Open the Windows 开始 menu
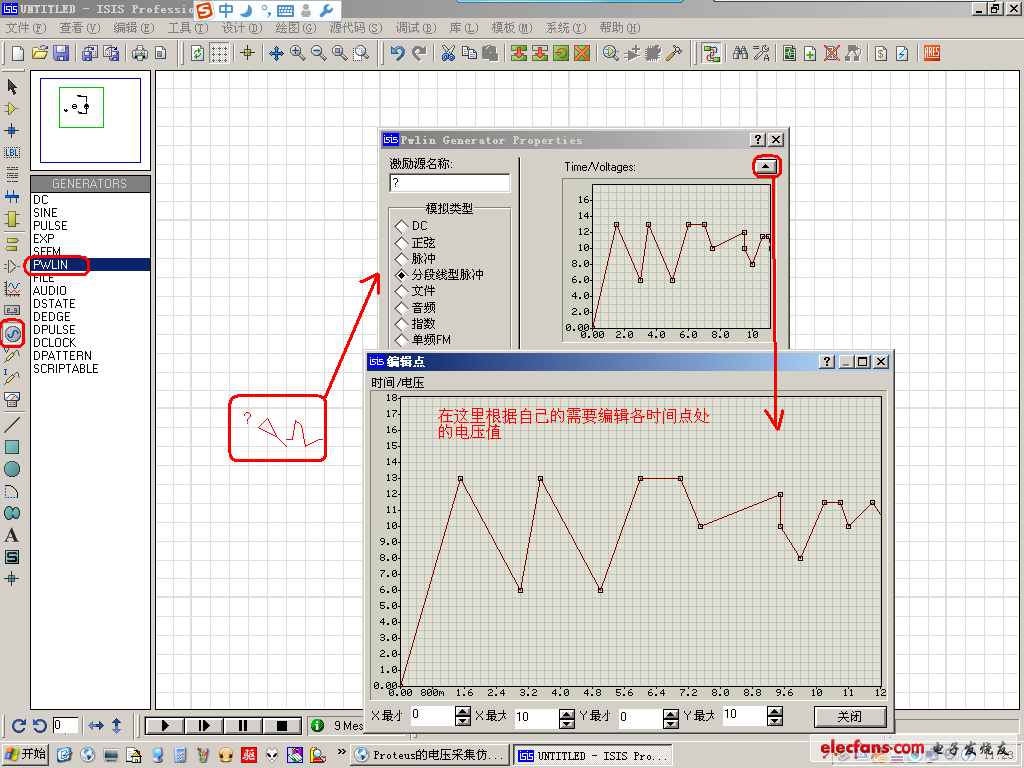This screenshot has height=768, width=1024. click(25, 754)
